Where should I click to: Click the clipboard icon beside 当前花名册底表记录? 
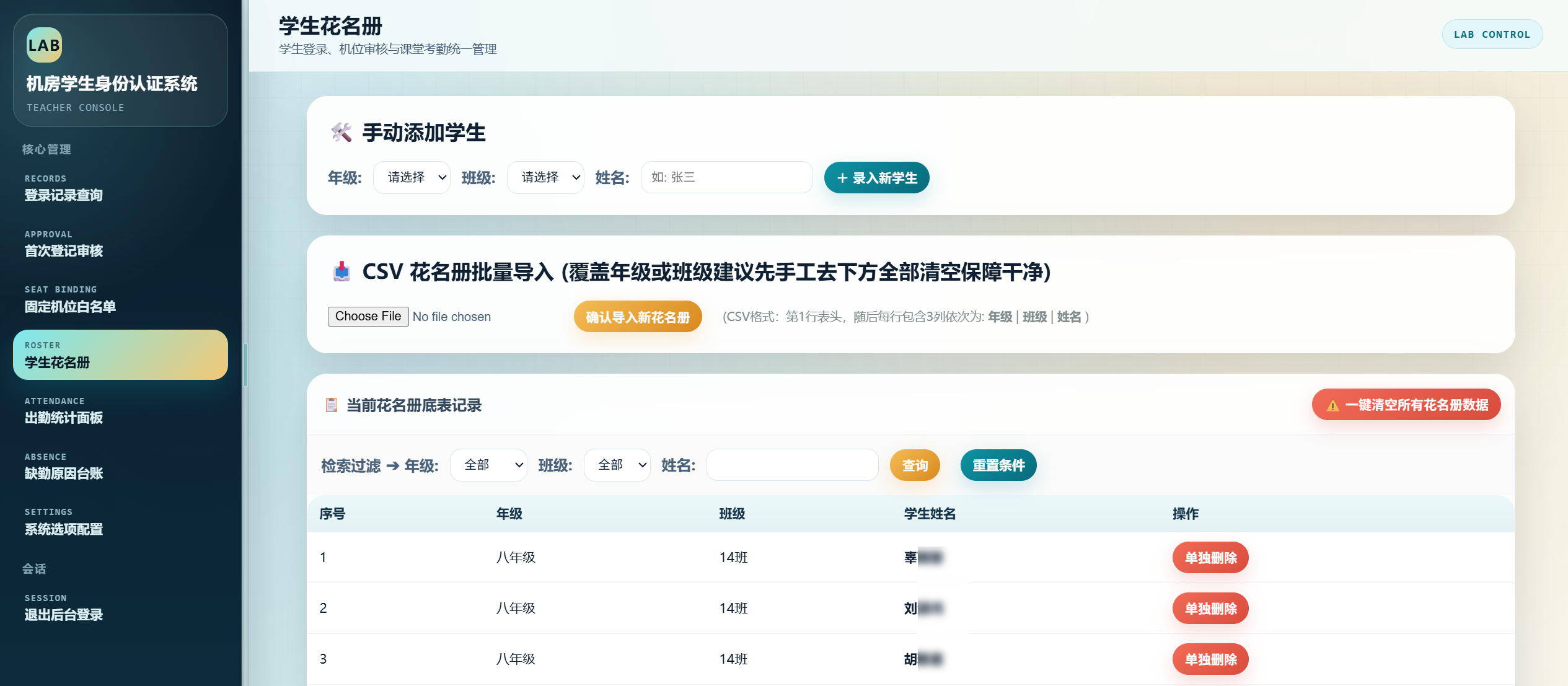click(332, 405)
